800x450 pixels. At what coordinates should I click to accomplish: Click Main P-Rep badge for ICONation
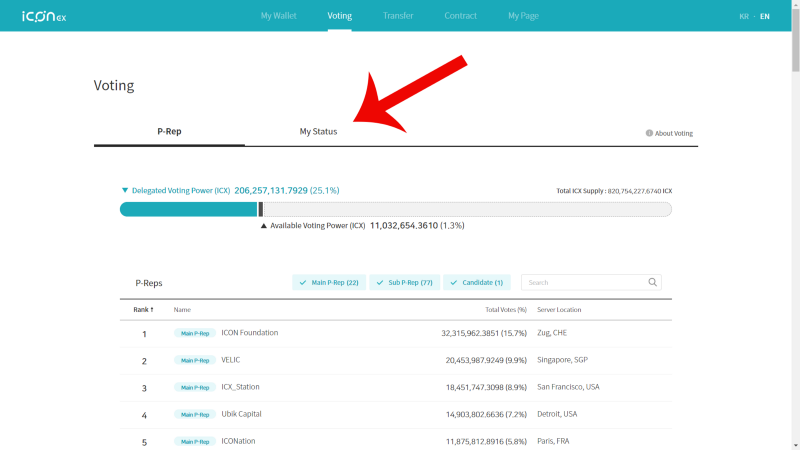tap(195, 441)
